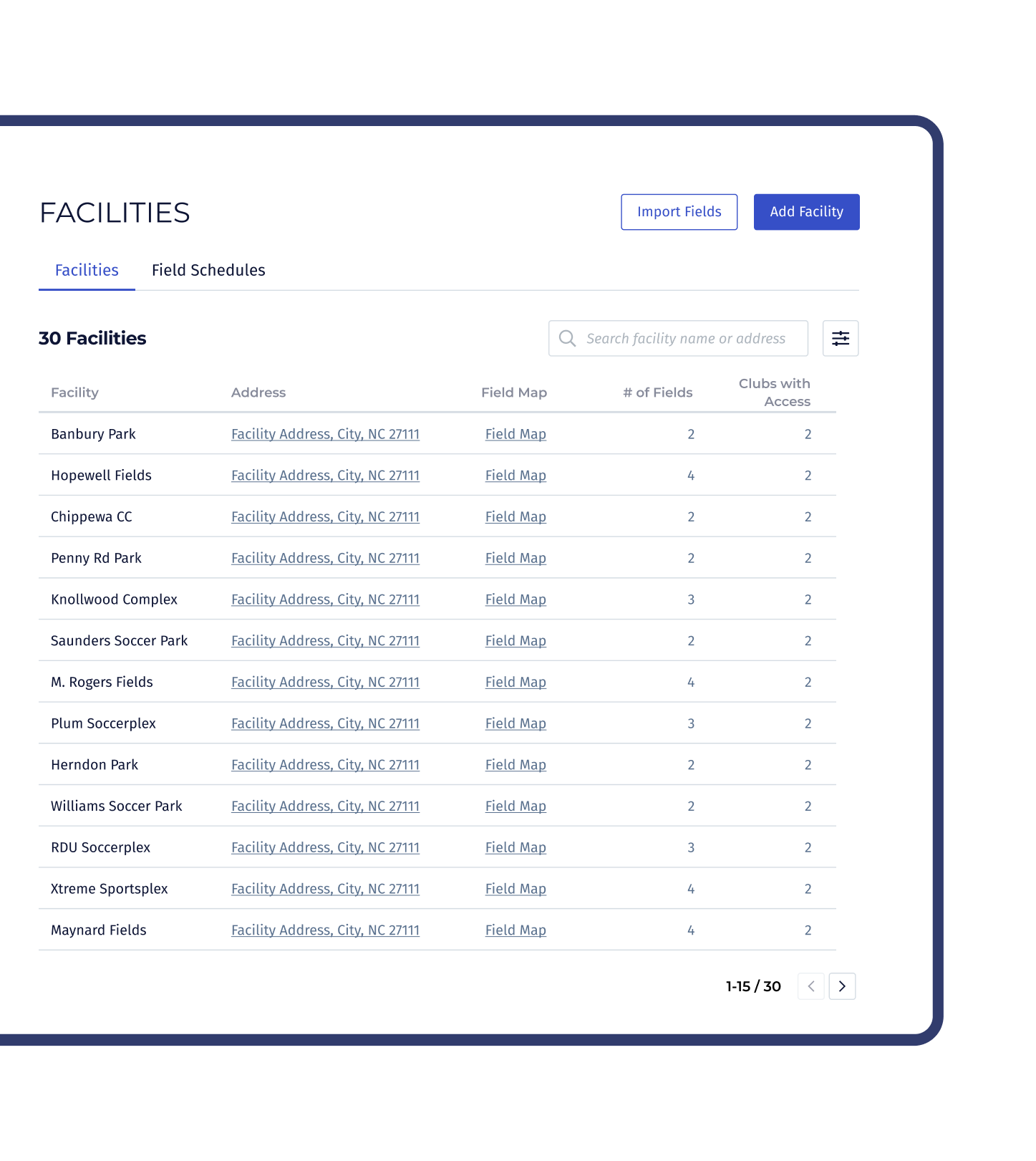
Task: Open Banbury Park Field Map link
Action: pos(515,434)
